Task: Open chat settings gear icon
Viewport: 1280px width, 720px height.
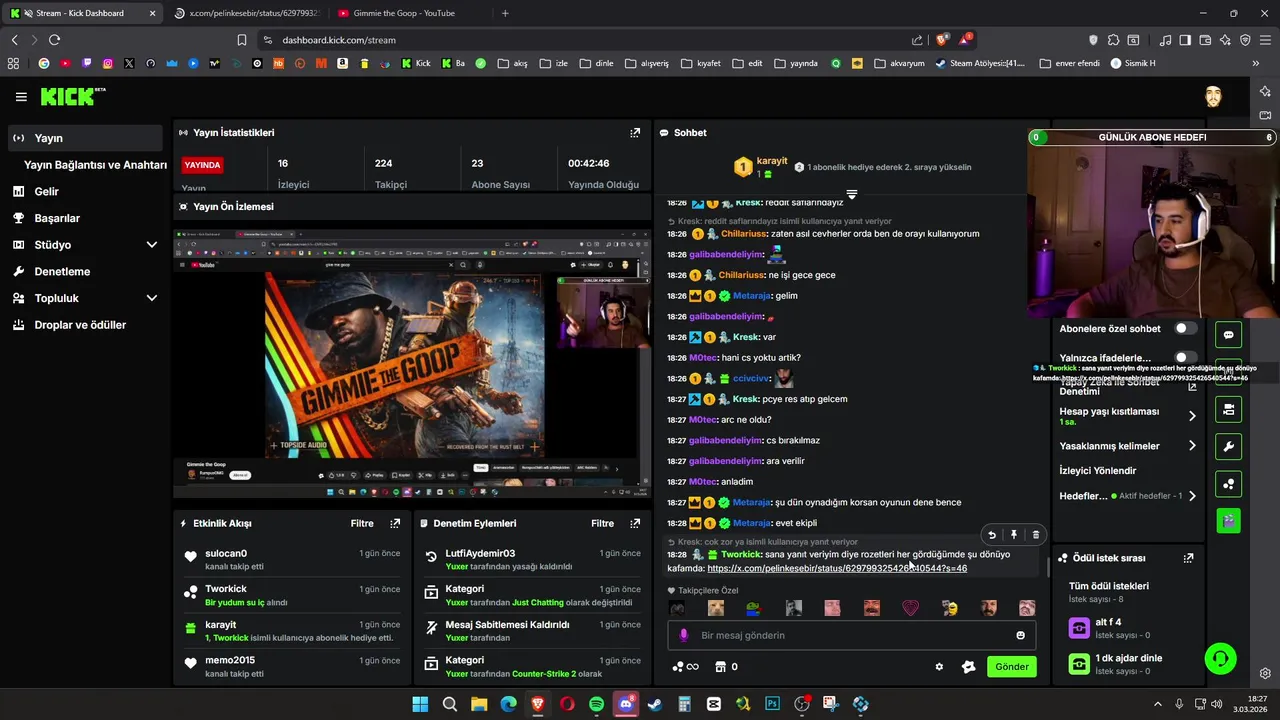Action: coord(939,667)
